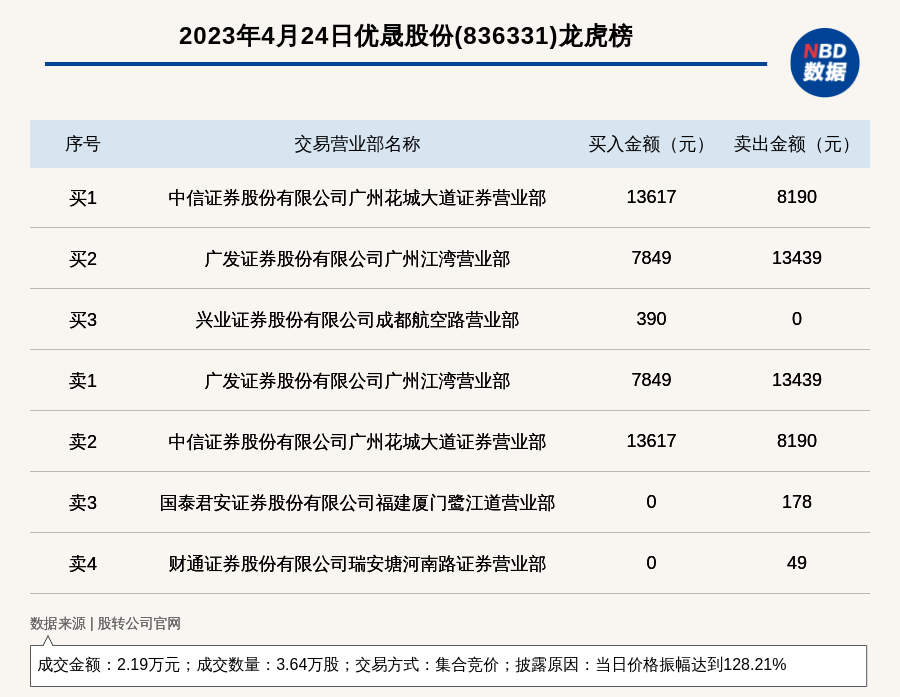Select sell amount 13439 in the 卖1 row
The height and width of the screenshot is (697, 900).
tap(796, 380)
